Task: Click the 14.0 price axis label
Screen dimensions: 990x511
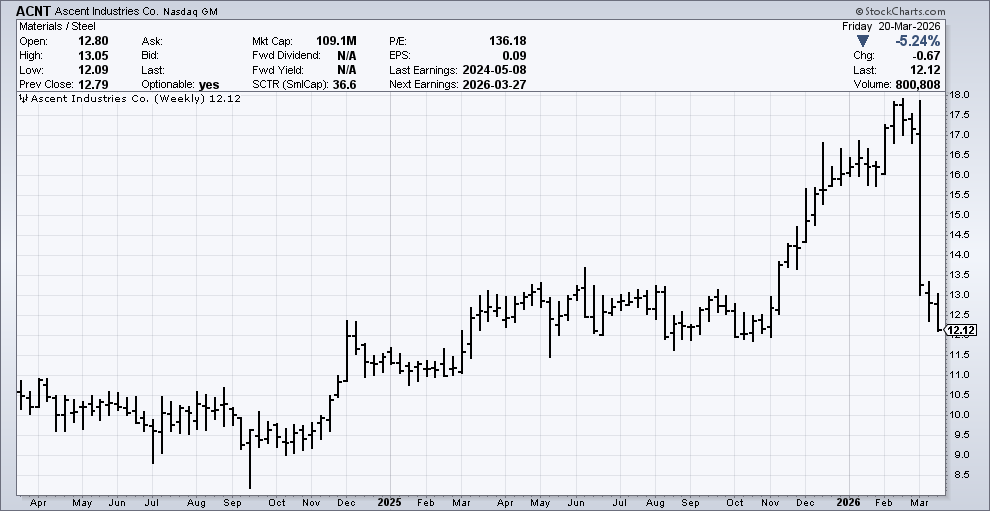Action: pyautogui.click(x=960, y=255)
